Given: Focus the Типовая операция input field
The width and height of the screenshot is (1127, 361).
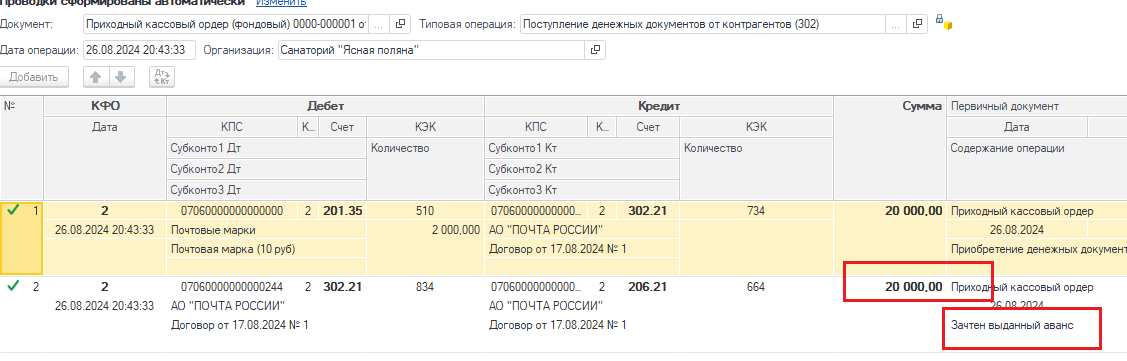Looking at the screenshot, I should coord(702,24).
